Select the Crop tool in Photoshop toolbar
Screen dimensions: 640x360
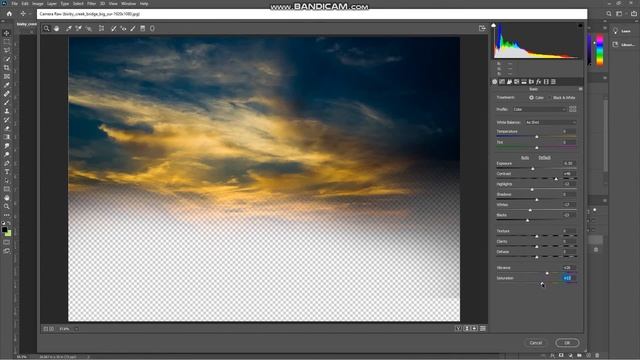[x=7, y=68]
